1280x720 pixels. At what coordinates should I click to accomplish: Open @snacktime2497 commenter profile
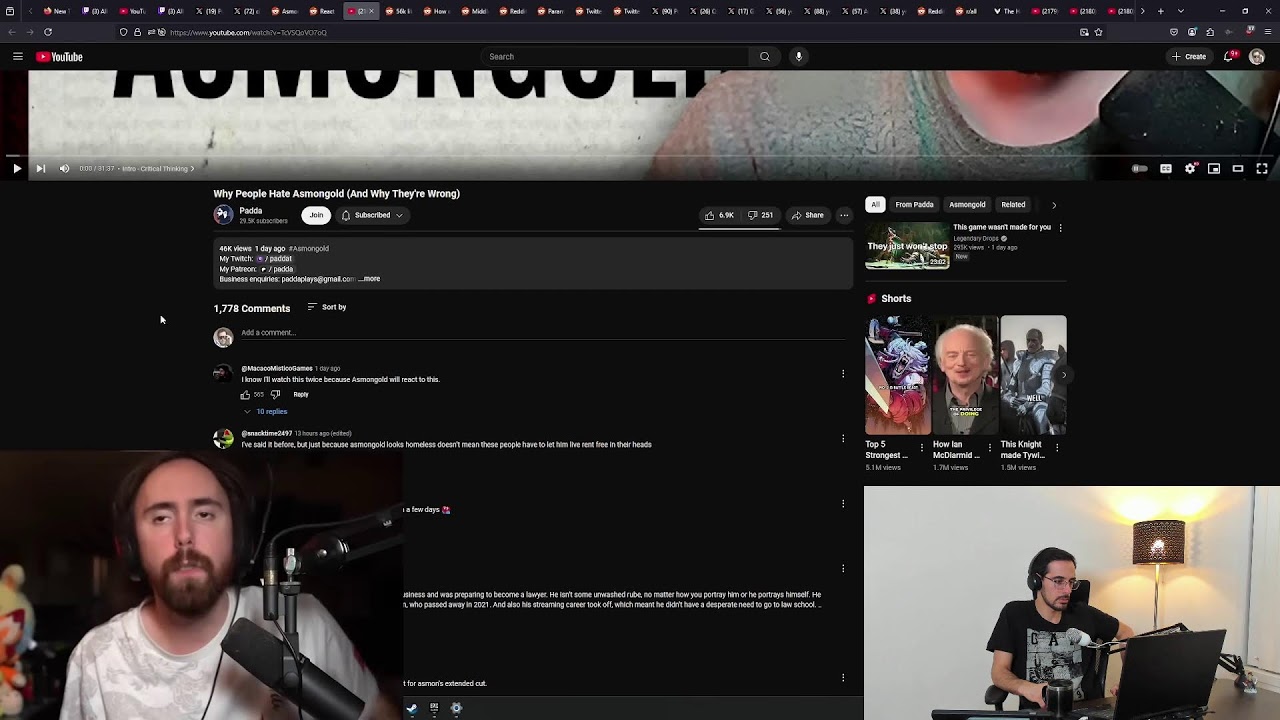(266, 434)
